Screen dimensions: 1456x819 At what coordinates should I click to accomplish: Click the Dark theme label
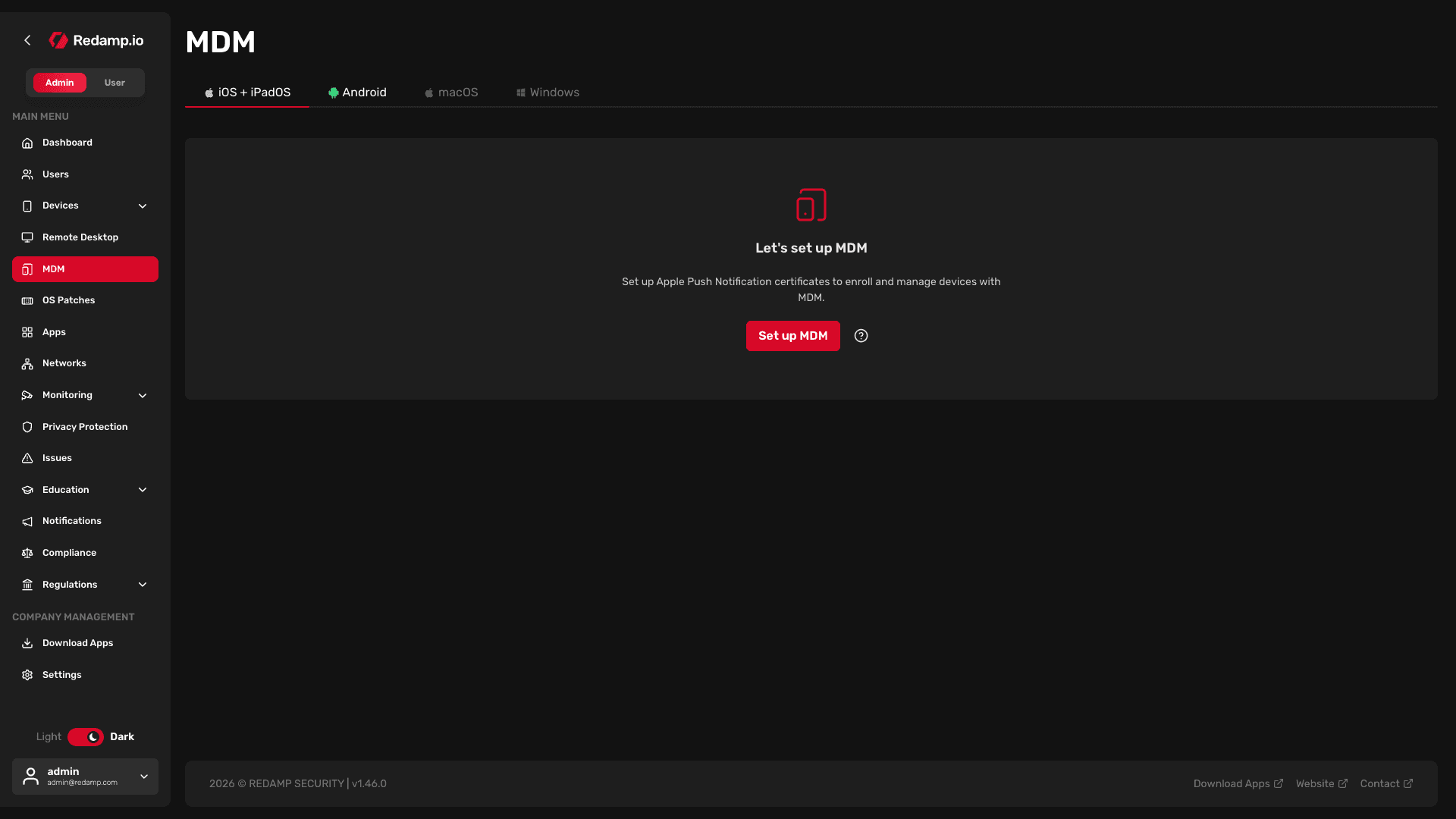[122, 737]
